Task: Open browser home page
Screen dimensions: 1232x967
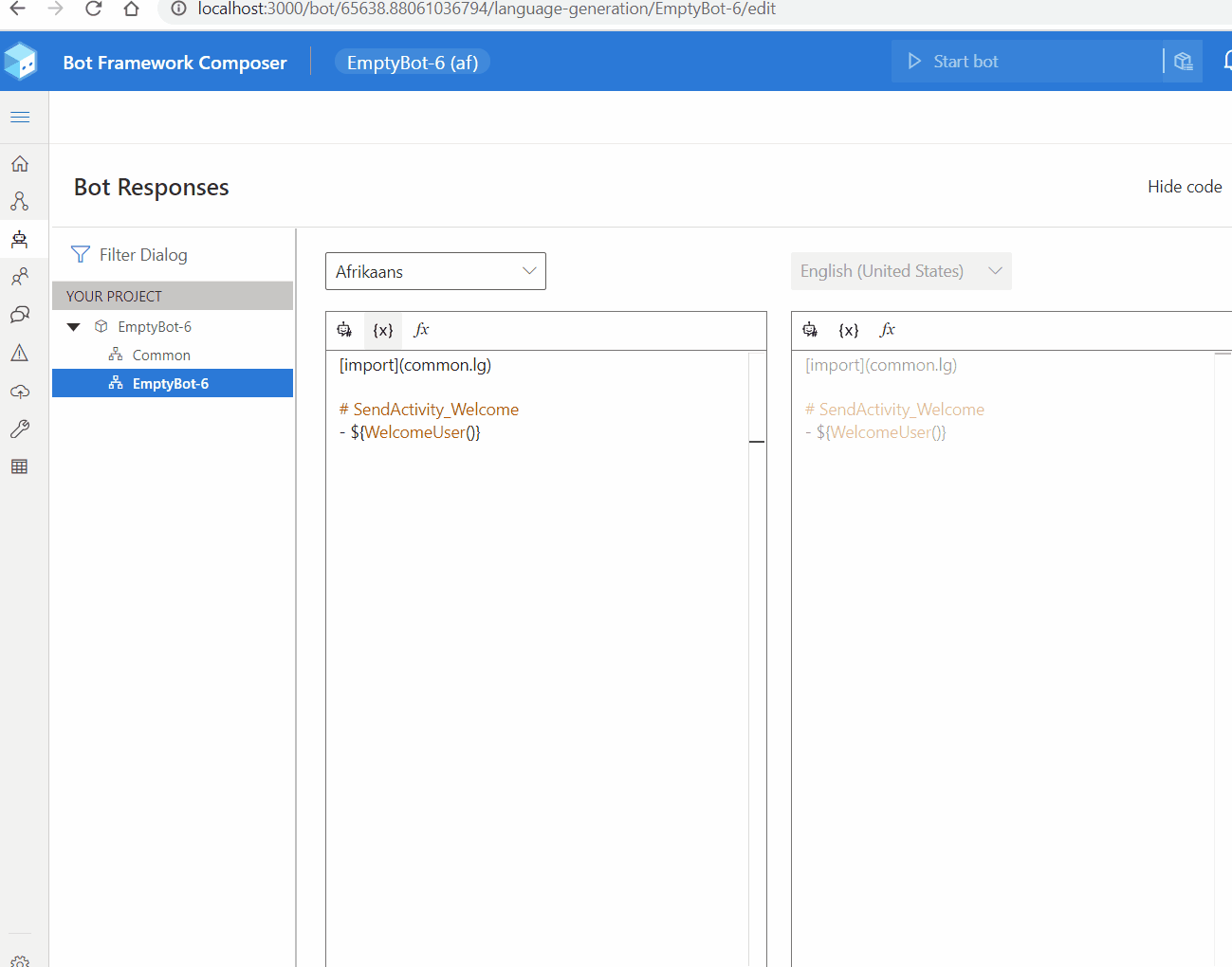Action: click(x=132, y=9)
